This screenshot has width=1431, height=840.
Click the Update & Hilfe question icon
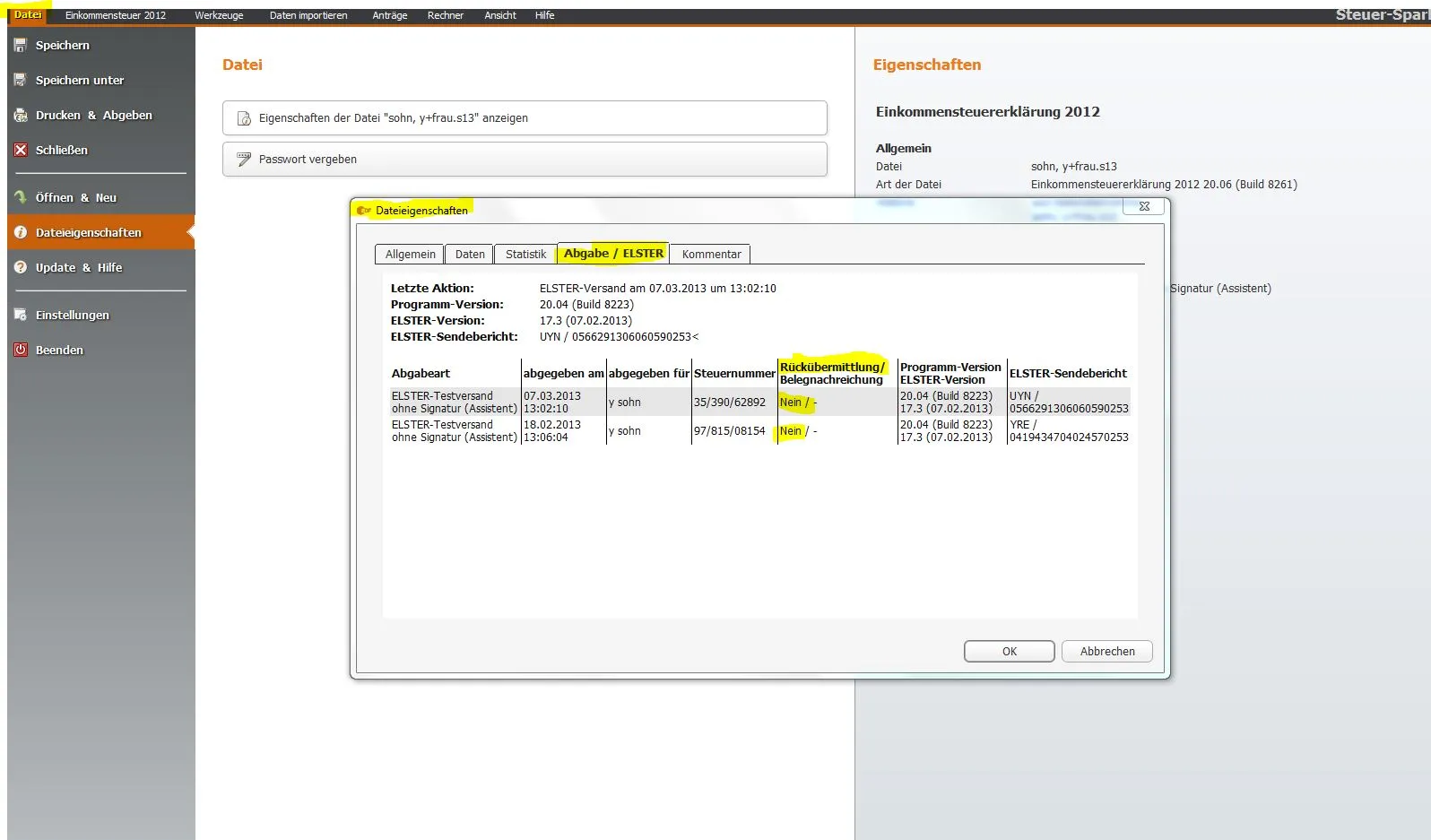coord(21,267)
